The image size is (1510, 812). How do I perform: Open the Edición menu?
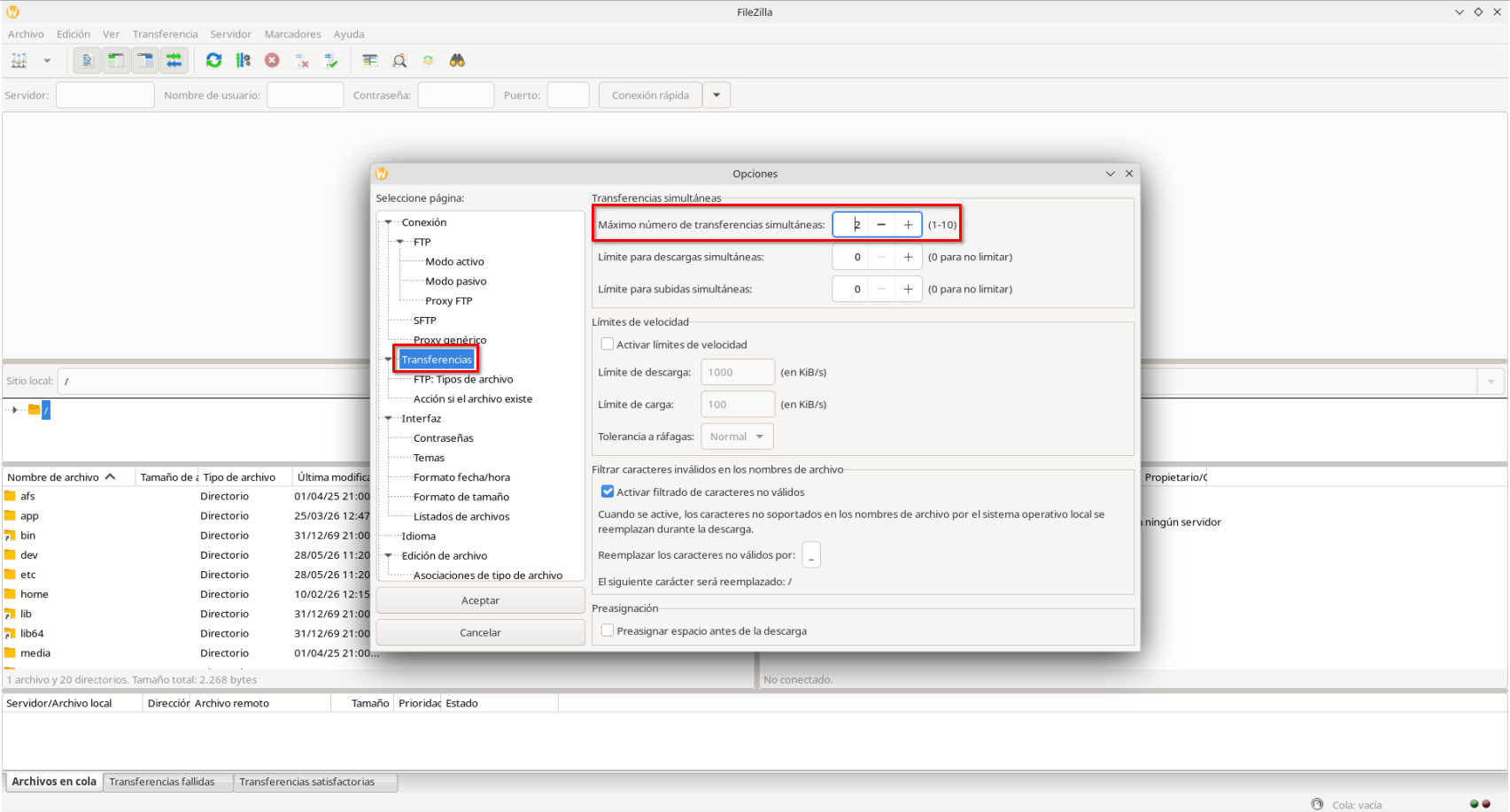[74, 35]
